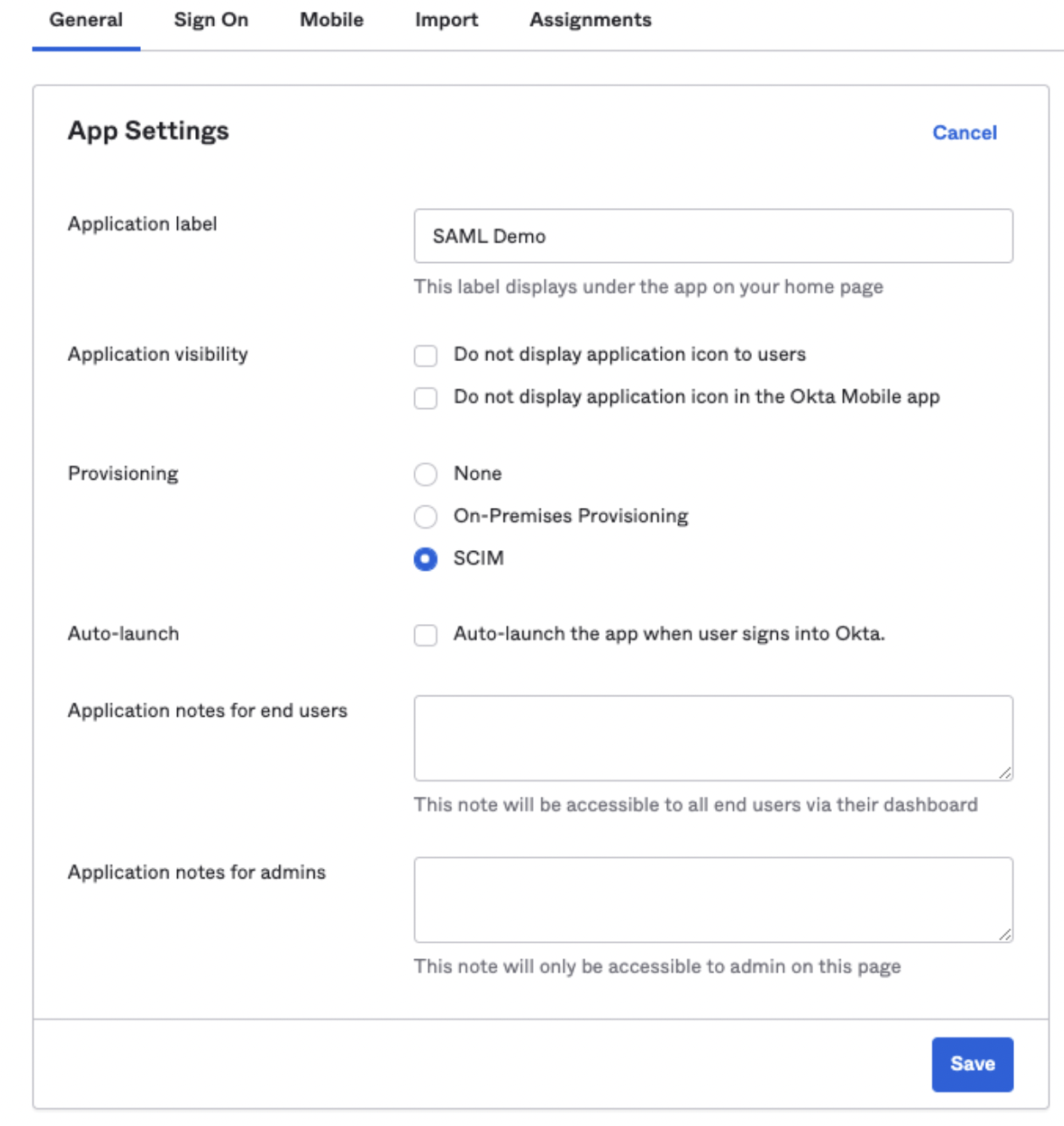
Task: Click the 'On-Premises Provisioning' label text
Action: pyautogui.click(x=571, y=516)
